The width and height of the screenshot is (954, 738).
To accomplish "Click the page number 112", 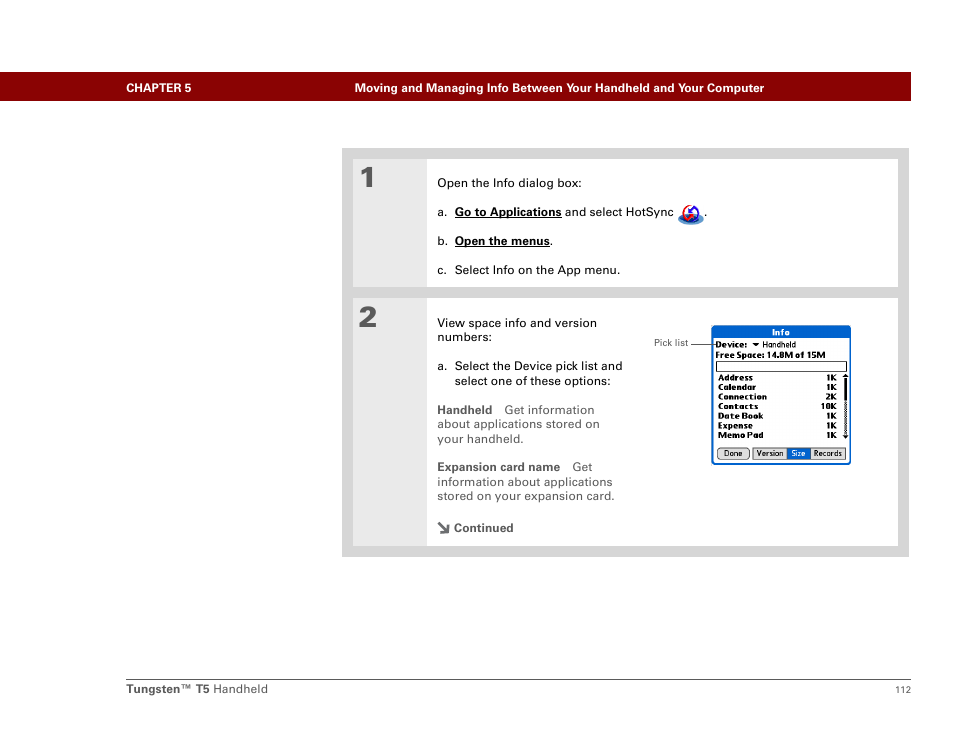I will coord(903,689).
